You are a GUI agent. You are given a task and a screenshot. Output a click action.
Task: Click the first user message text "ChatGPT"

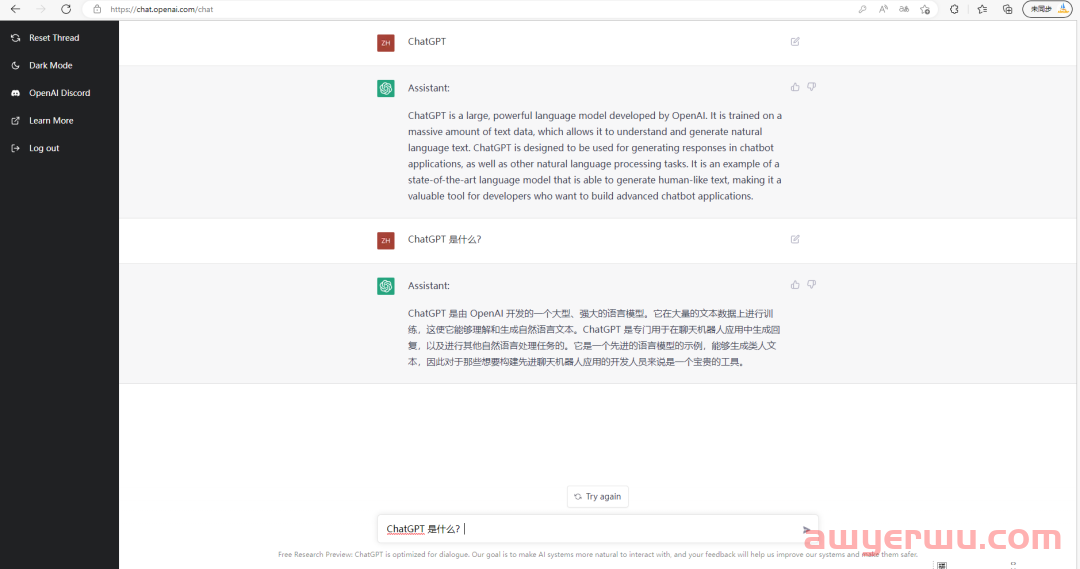[427, 41]
